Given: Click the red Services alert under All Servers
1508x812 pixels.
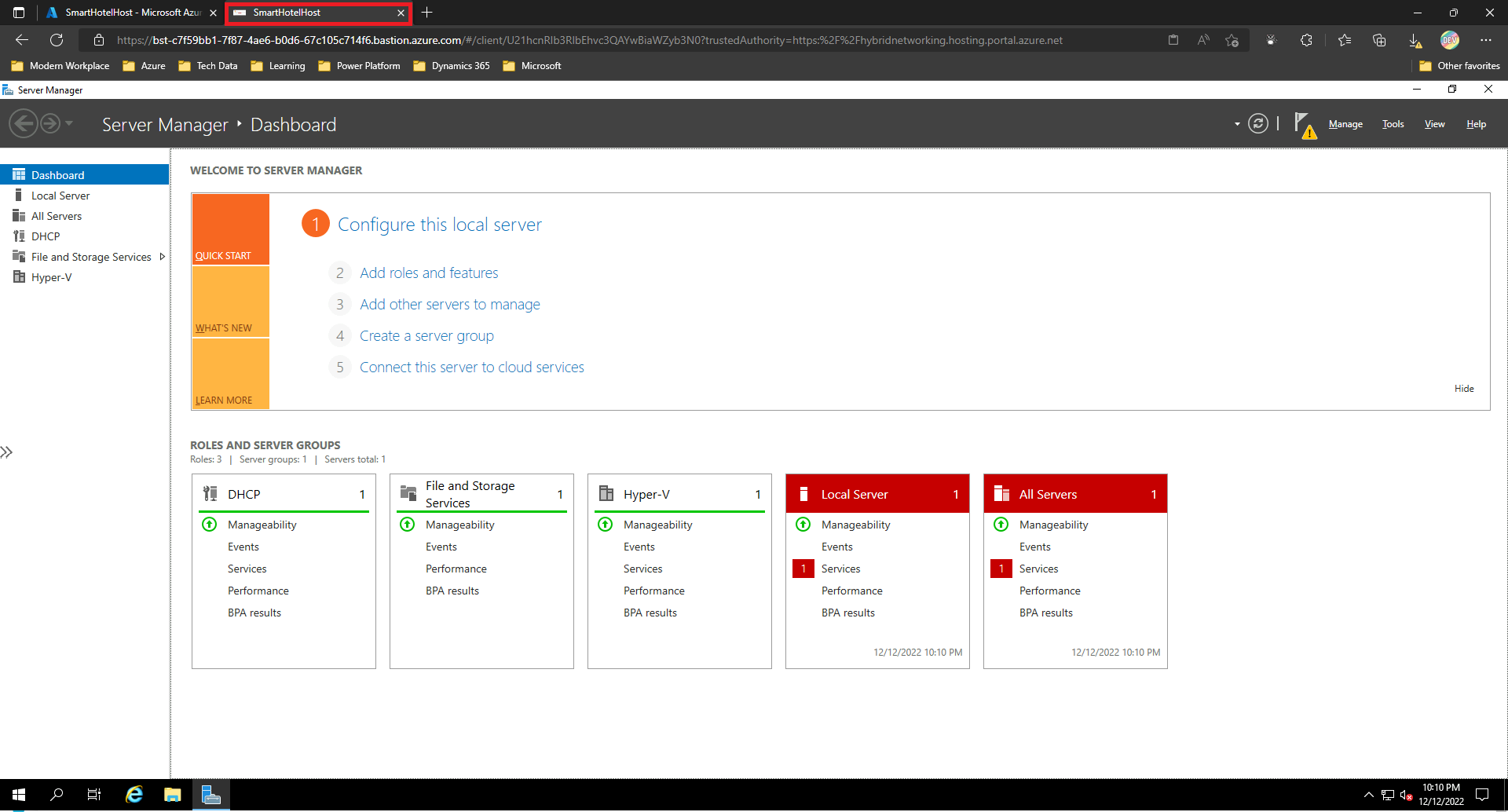Looking at the screenshot, I should tap(1001, 569).
